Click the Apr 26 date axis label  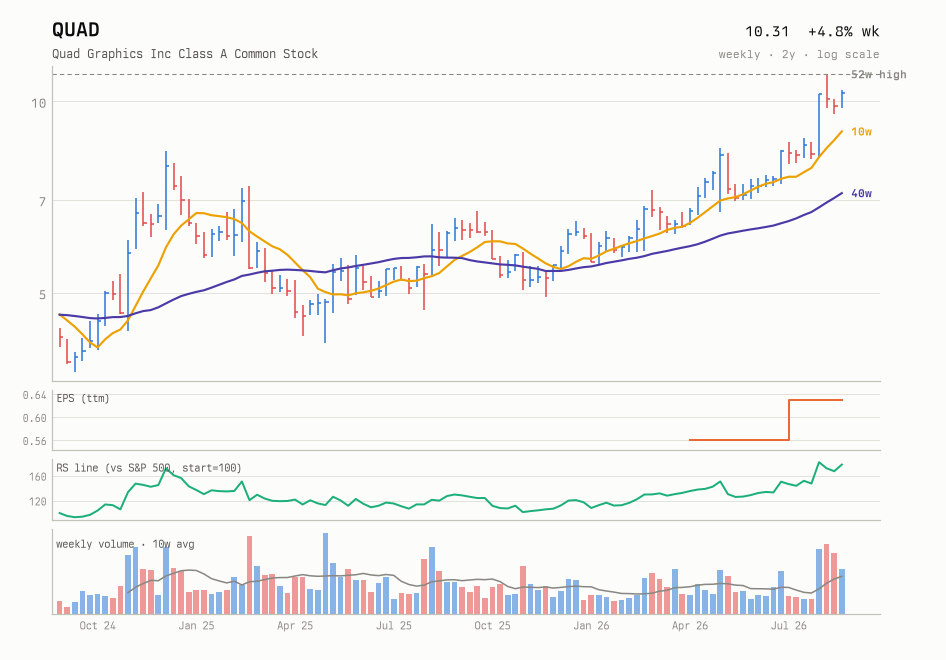(690, 626)
